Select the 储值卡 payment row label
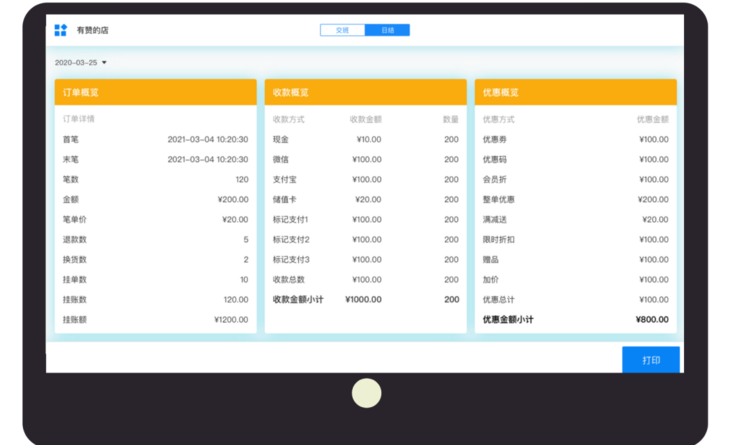This screenshot has height=445, width=730. (x=284, y=199)
